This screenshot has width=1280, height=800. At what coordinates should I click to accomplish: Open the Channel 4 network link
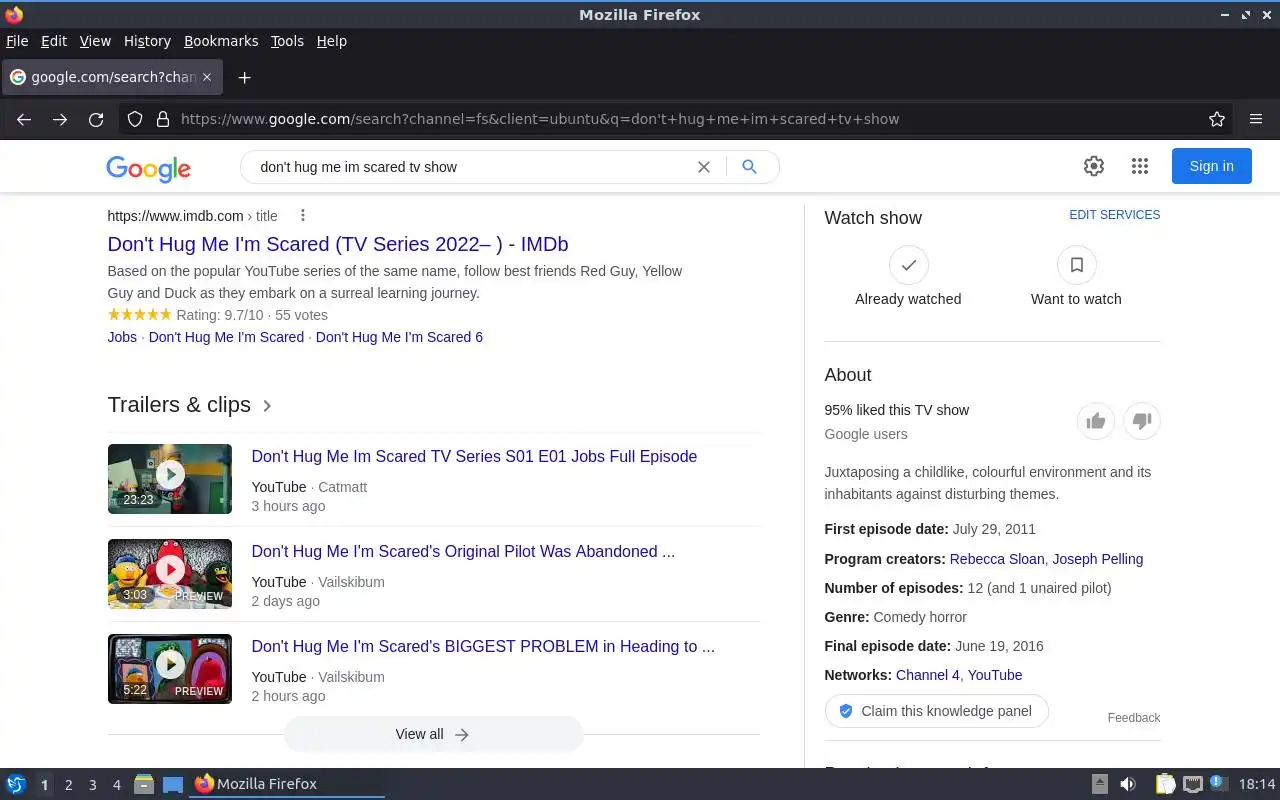[927, 675]
